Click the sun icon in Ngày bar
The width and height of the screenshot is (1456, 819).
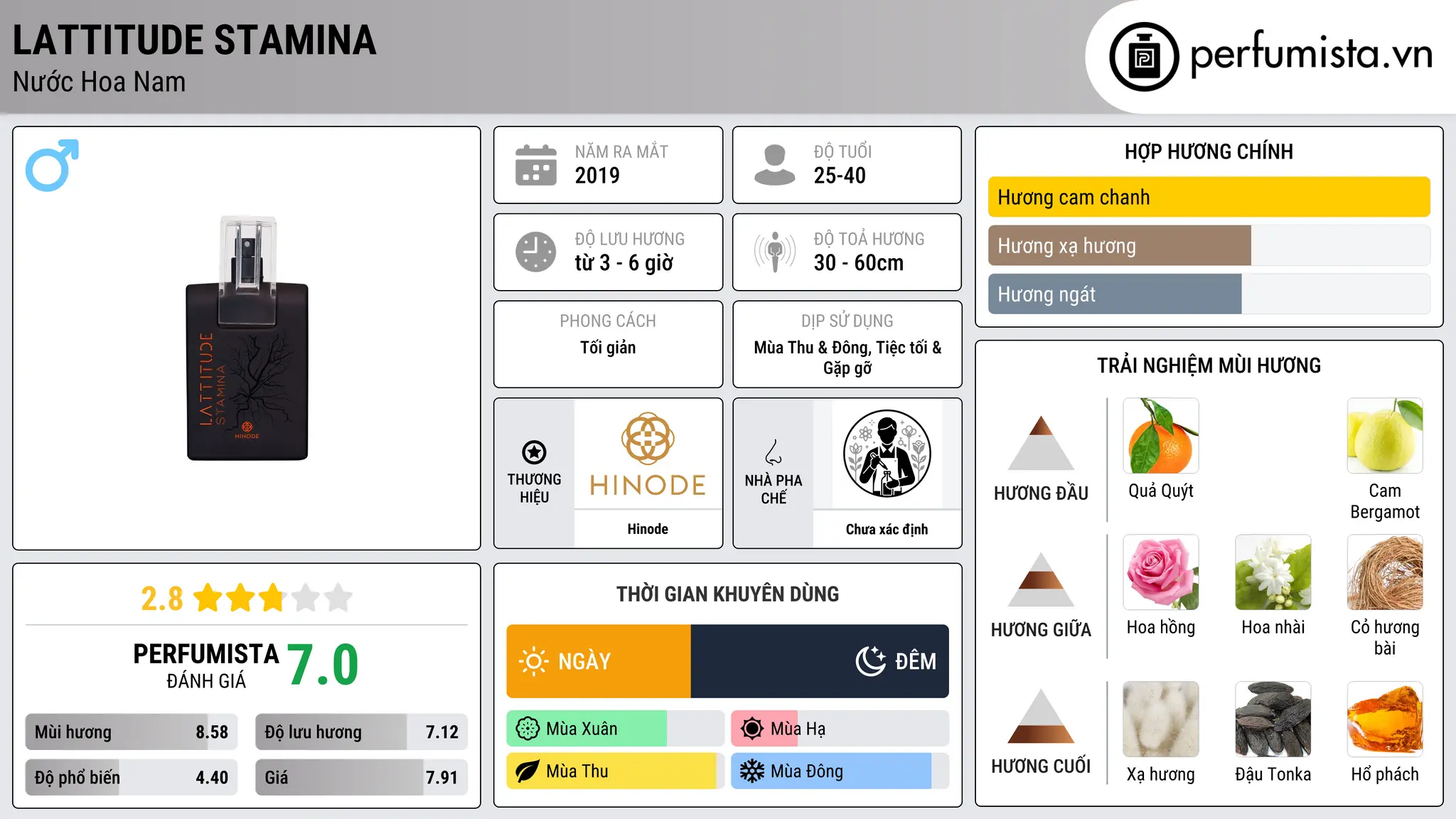point(533,661)
